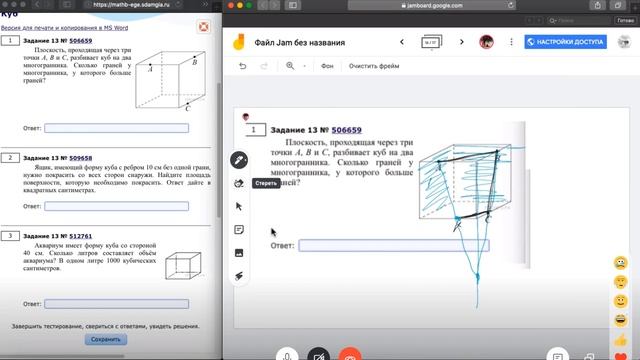Viewport: 640px width, 360px height.
Task: Open link 512761 in left browser window
Action: [80, 236]
